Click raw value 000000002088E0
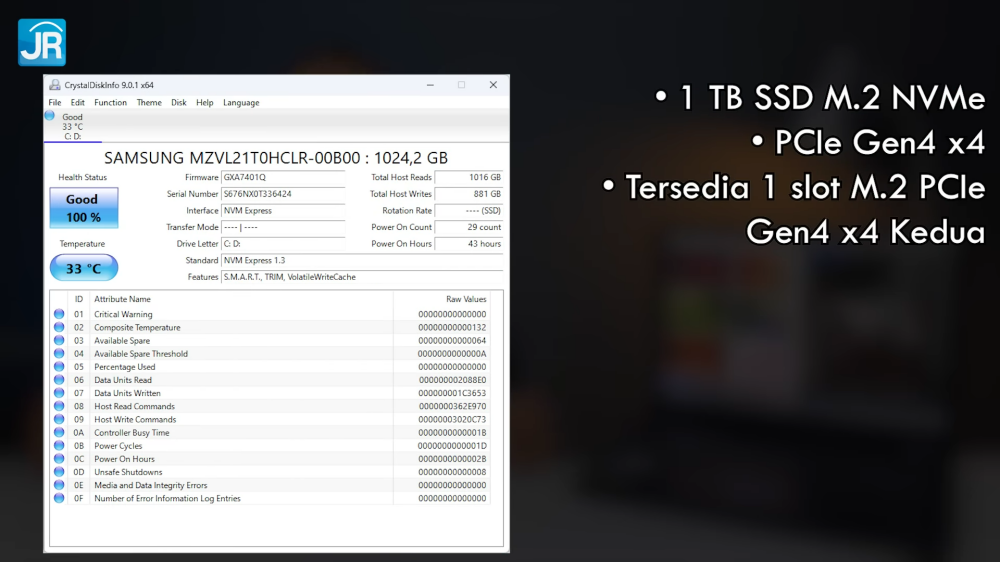 452,380
